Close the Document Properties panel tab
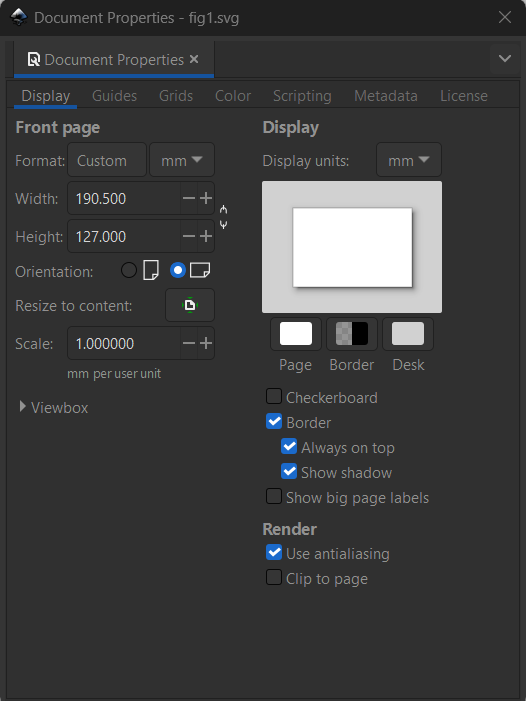 click(x=194, y=59)
